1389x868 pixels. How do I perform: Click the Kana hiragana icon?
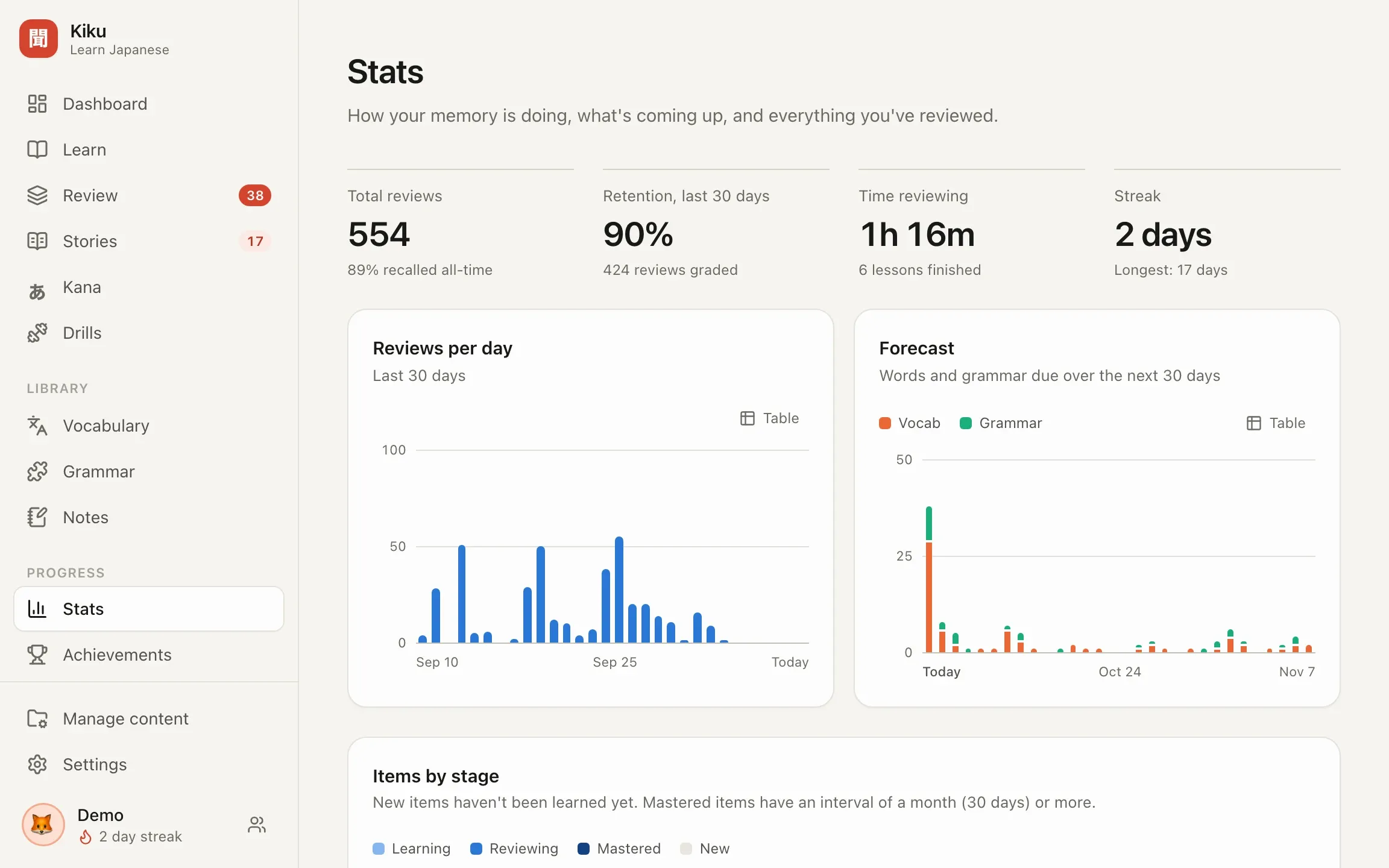(x=37, y=291)
